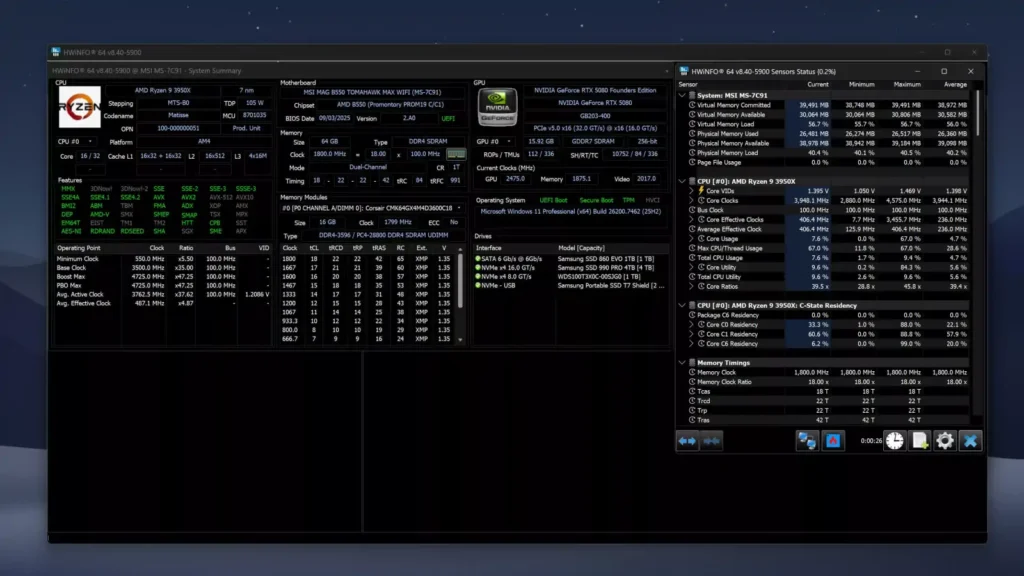Click the NVIDIA GeForce logo
Viewport: 1024px width, 576px height.
(x=498, y=107)
